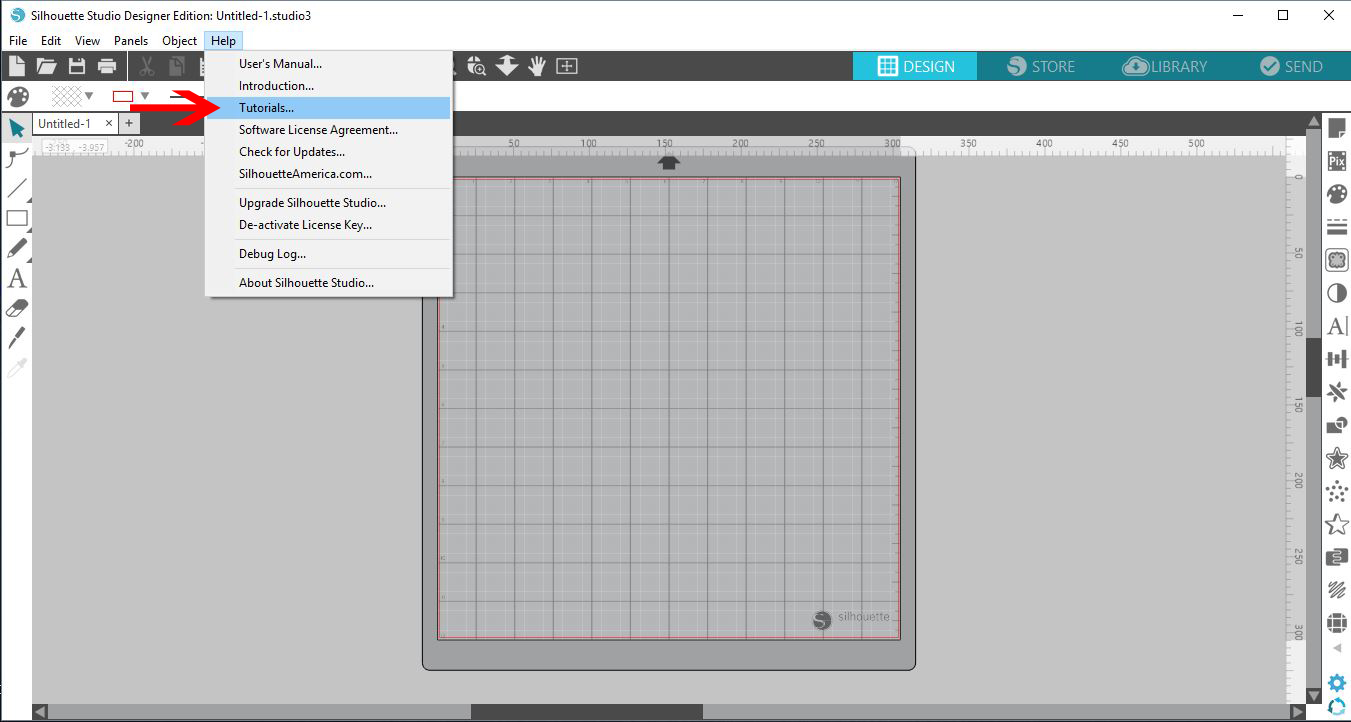
Task: Open Software License Agreement entry
Action: [x=329, y=130]
